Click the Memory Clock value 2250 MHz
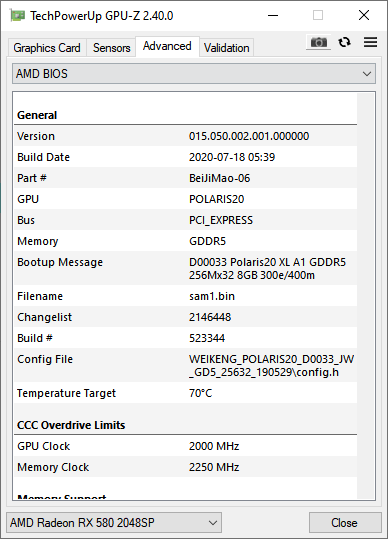 click(214, 467)
